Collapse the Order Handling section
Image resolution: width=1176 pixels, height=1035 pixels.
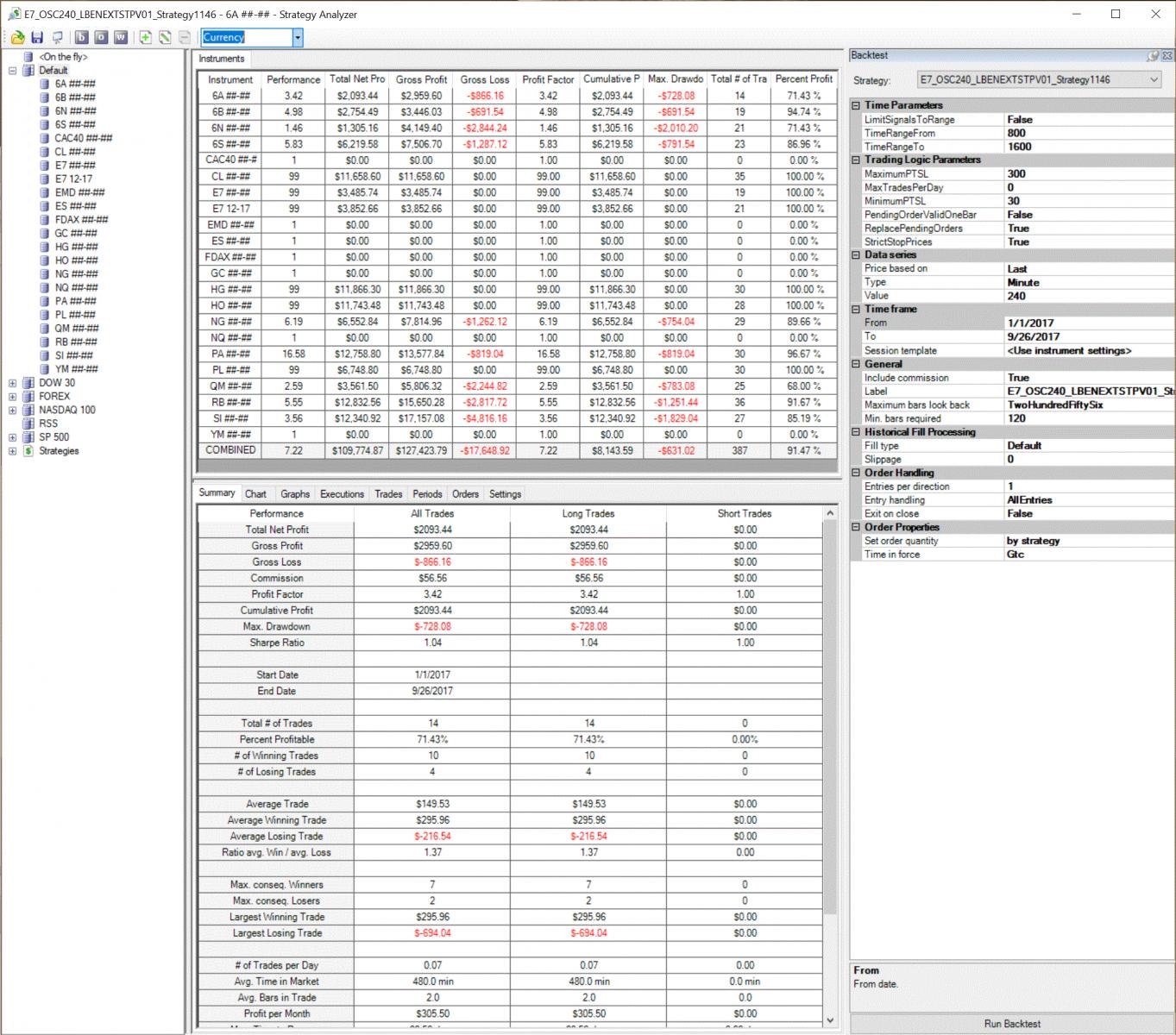pos(856,473)
